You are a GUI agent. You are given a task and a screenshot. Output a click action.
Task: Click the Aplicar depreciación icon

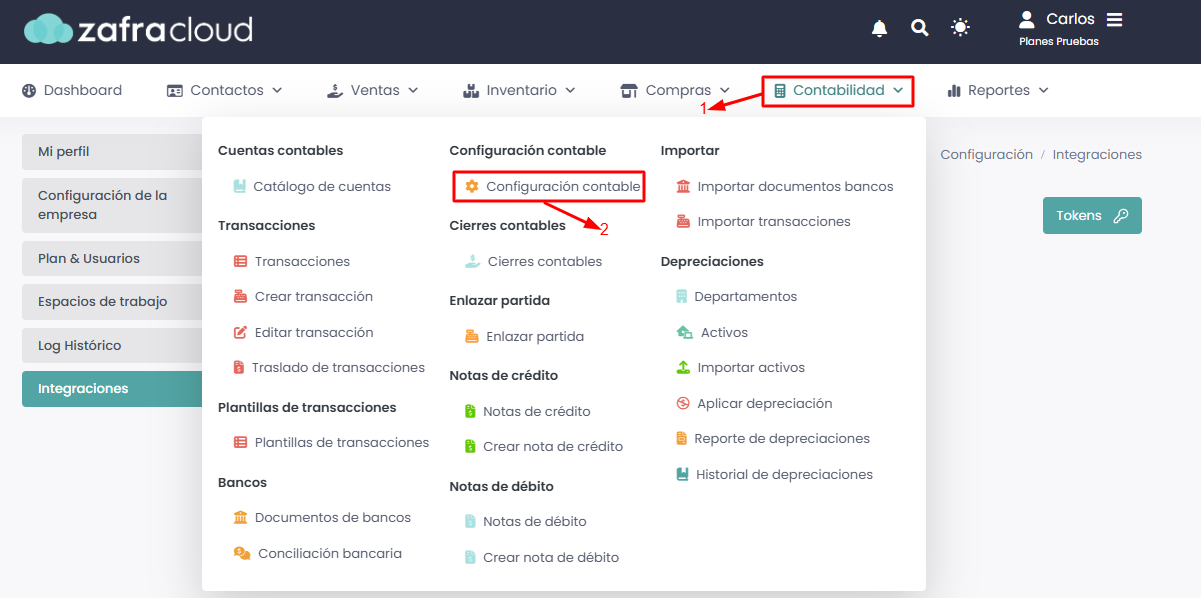click(x=683, y=403)
